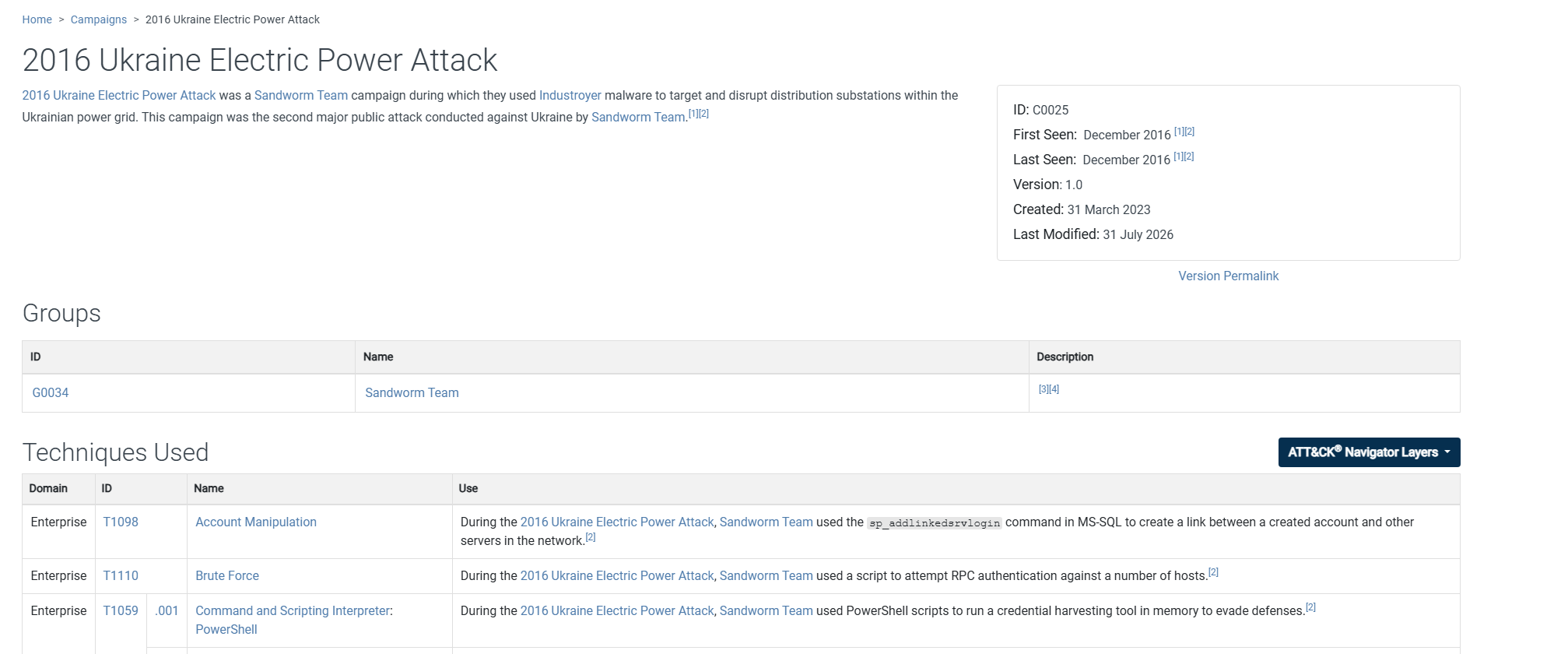Open the ATT&CK Navigator Layers dropdown

1369,452
